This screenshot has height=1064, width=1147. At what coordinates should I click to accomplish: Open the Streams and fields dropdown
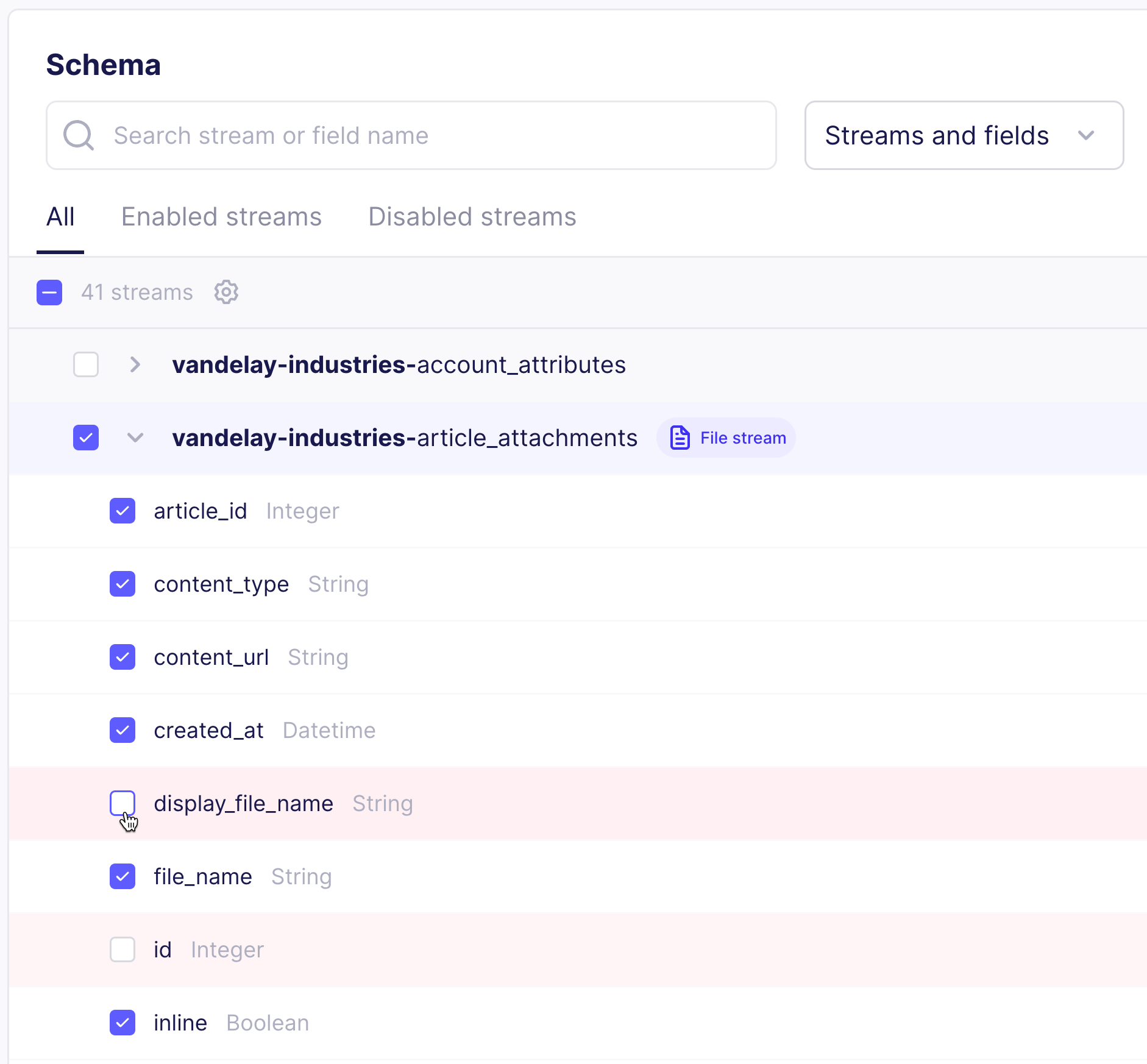point(963,135)
